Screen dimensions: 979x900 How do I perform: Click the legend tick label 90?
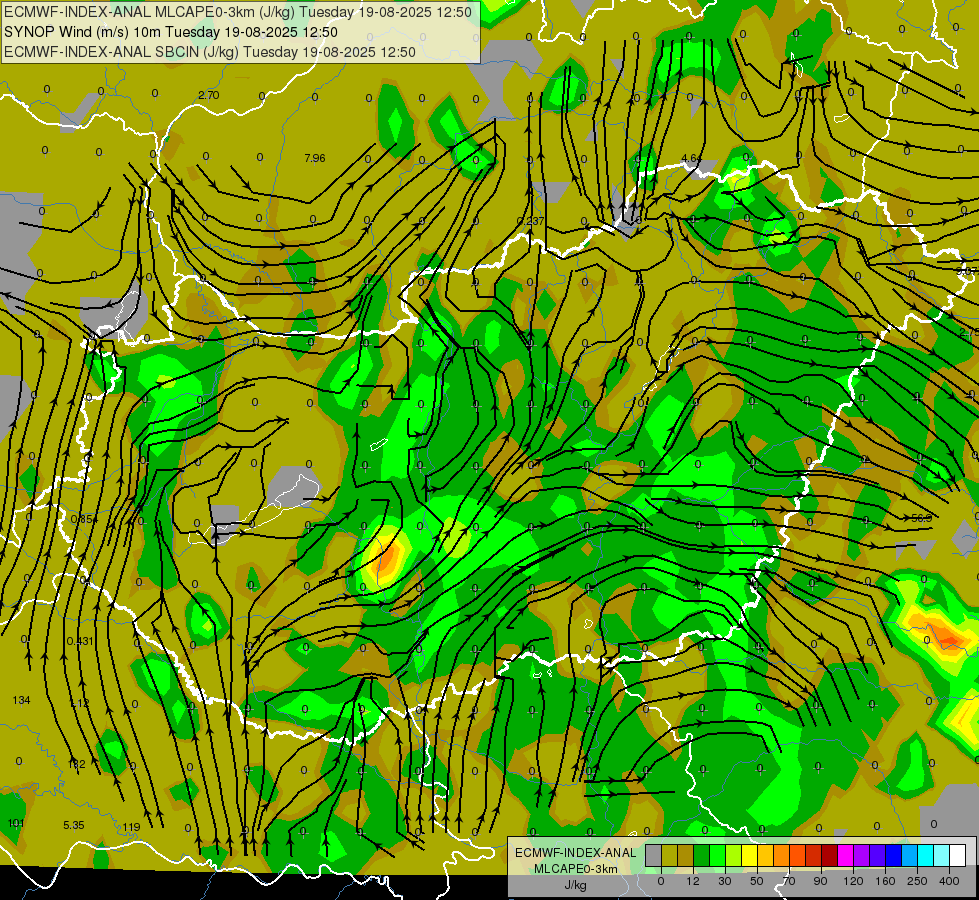(820, 881)
